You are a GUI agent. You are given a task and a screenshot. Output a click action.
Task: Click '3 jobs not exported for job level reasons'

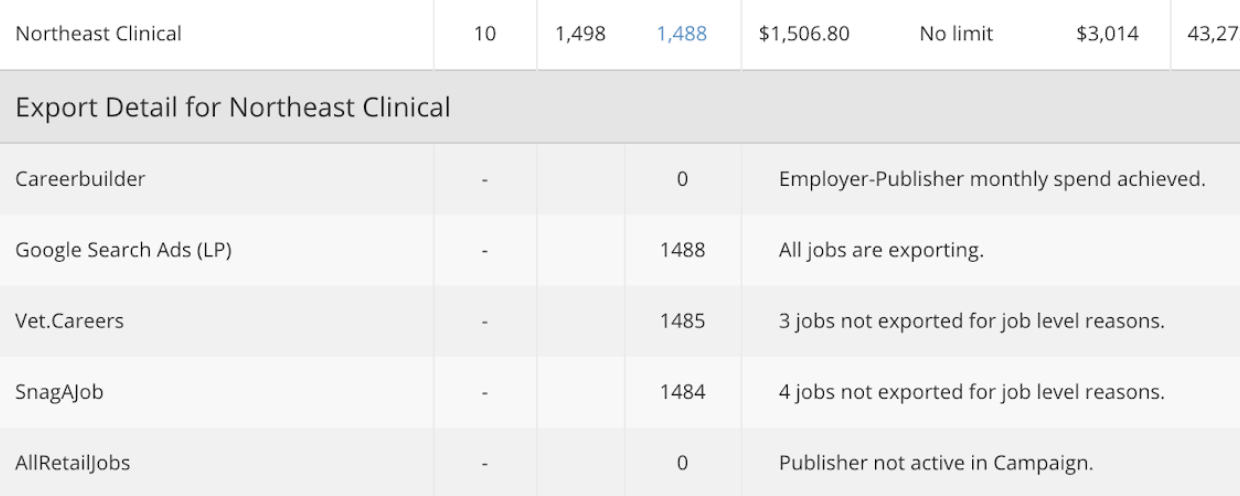pyautogui.click(x=971, y=322)
